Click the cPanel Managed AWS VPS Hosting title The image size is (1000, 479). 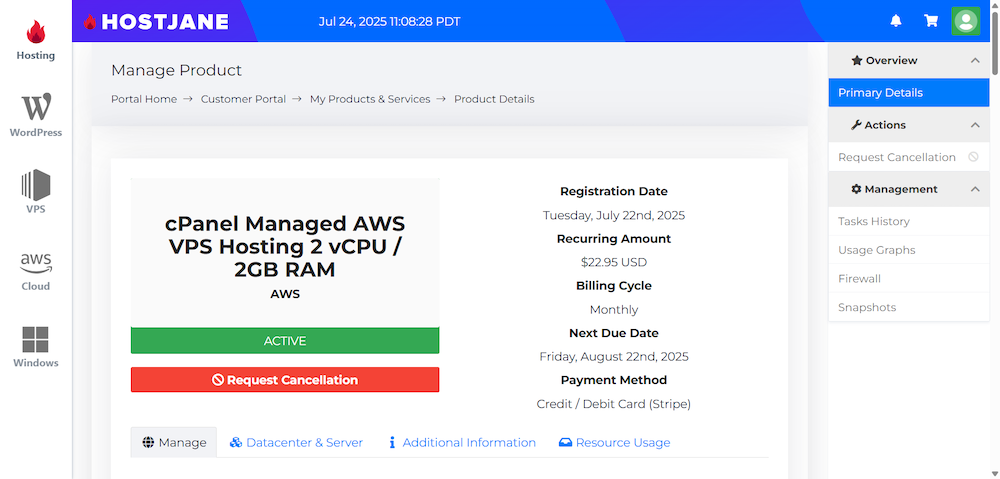tap(285, 247)
